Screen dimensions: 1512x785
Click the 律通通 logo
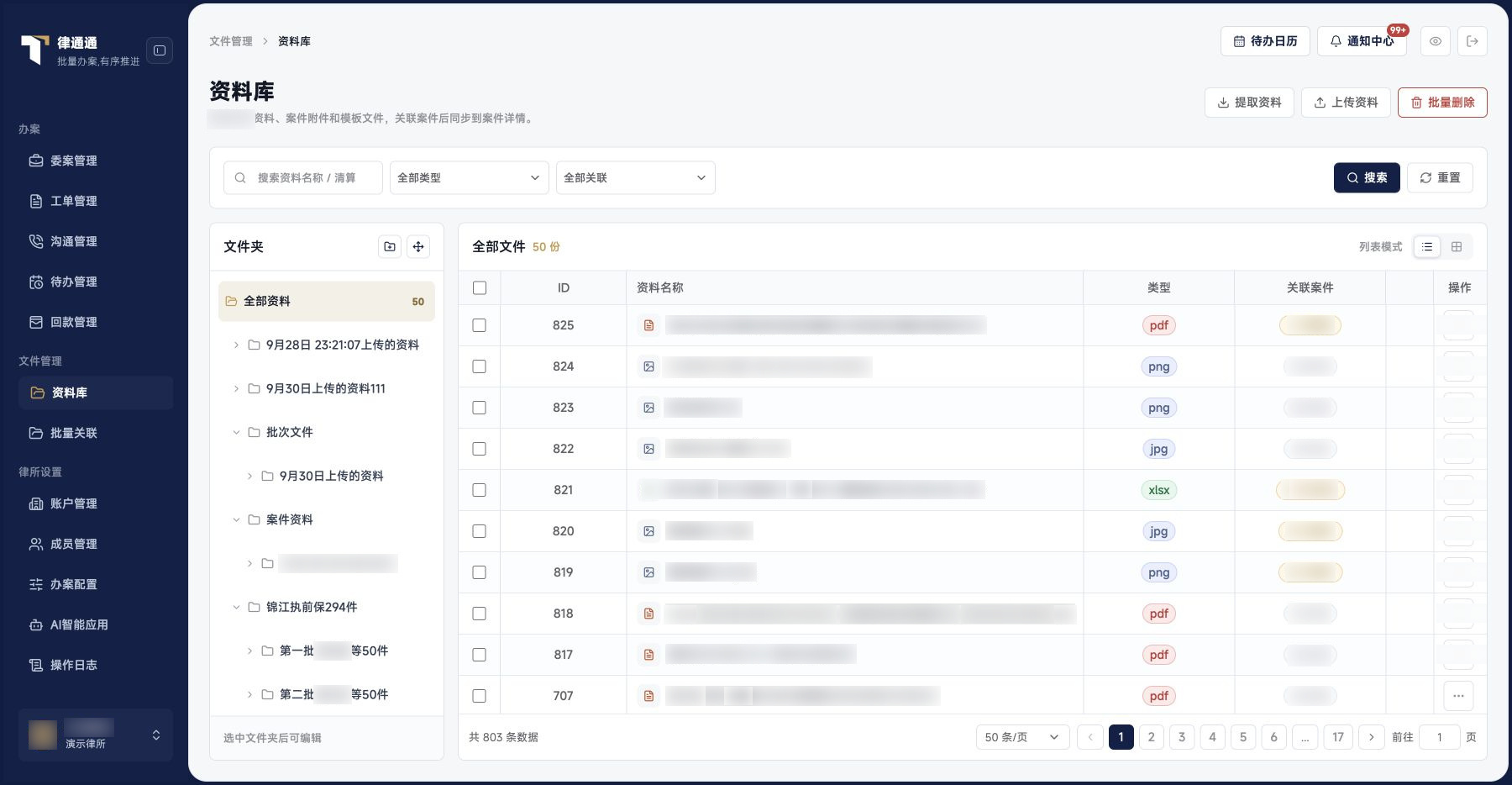pyautogui.click(x=35, y=50)
